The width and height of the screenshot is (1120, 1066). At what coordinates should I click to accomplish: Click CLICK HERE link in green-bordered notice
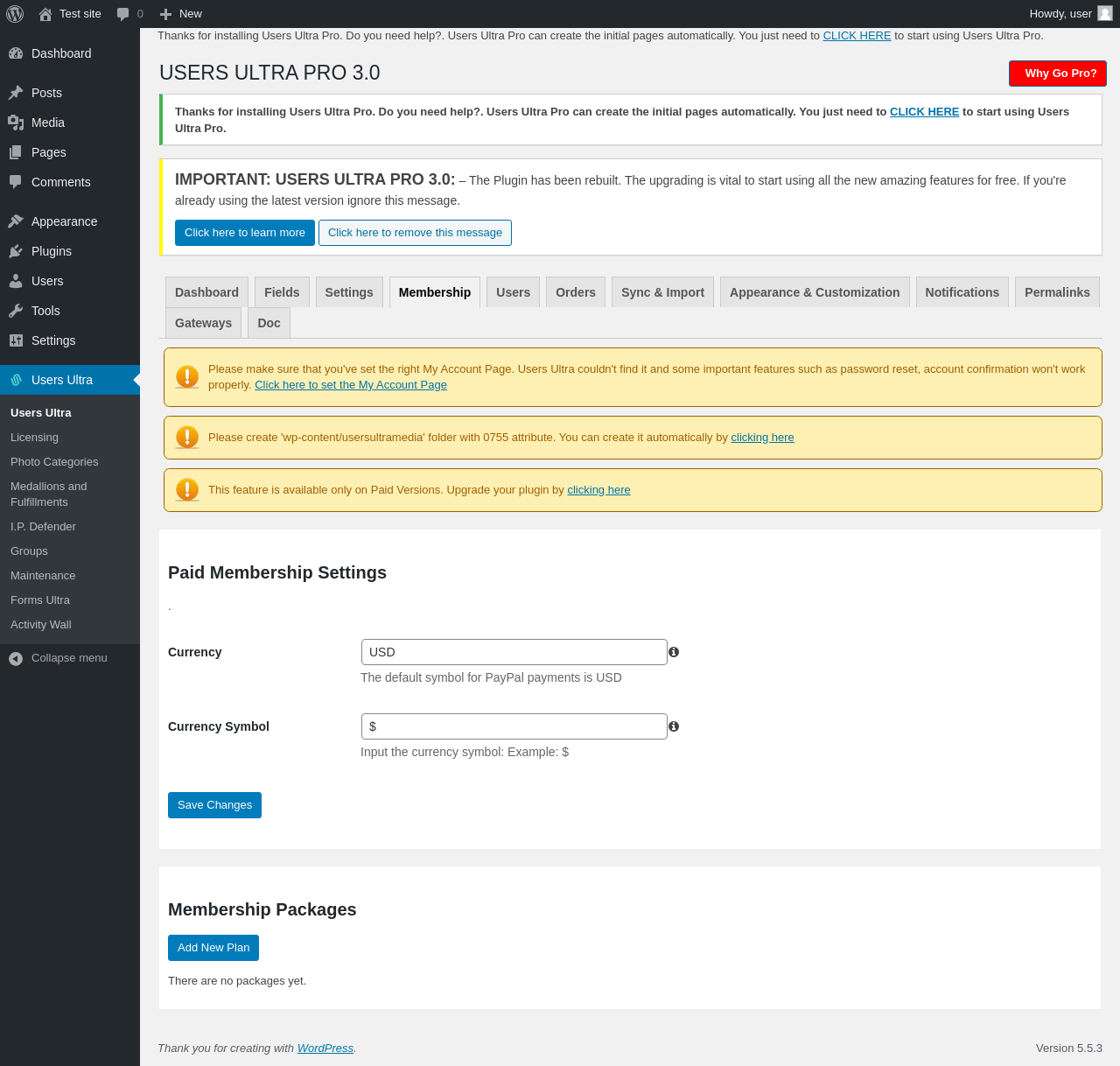click(924, 112)
